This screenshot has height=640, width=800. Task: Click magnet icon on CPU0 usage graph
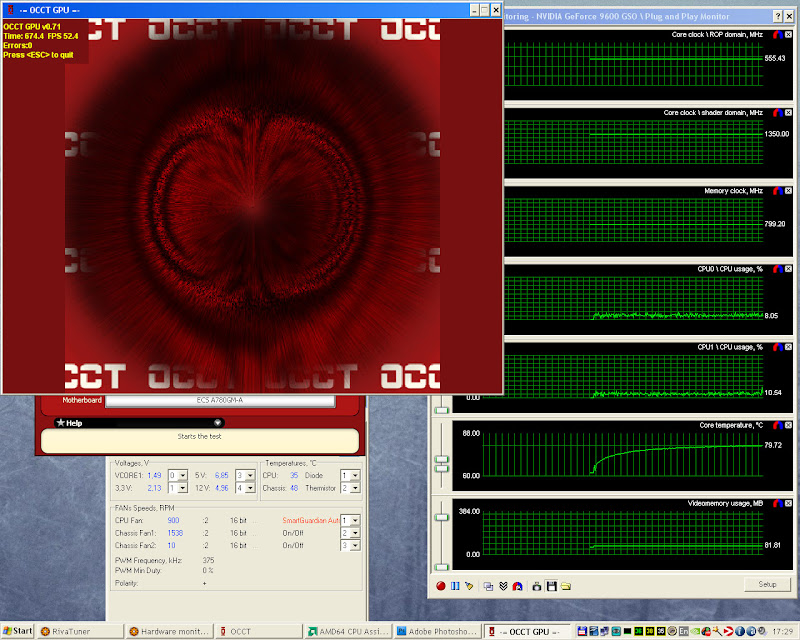[778, 269]
